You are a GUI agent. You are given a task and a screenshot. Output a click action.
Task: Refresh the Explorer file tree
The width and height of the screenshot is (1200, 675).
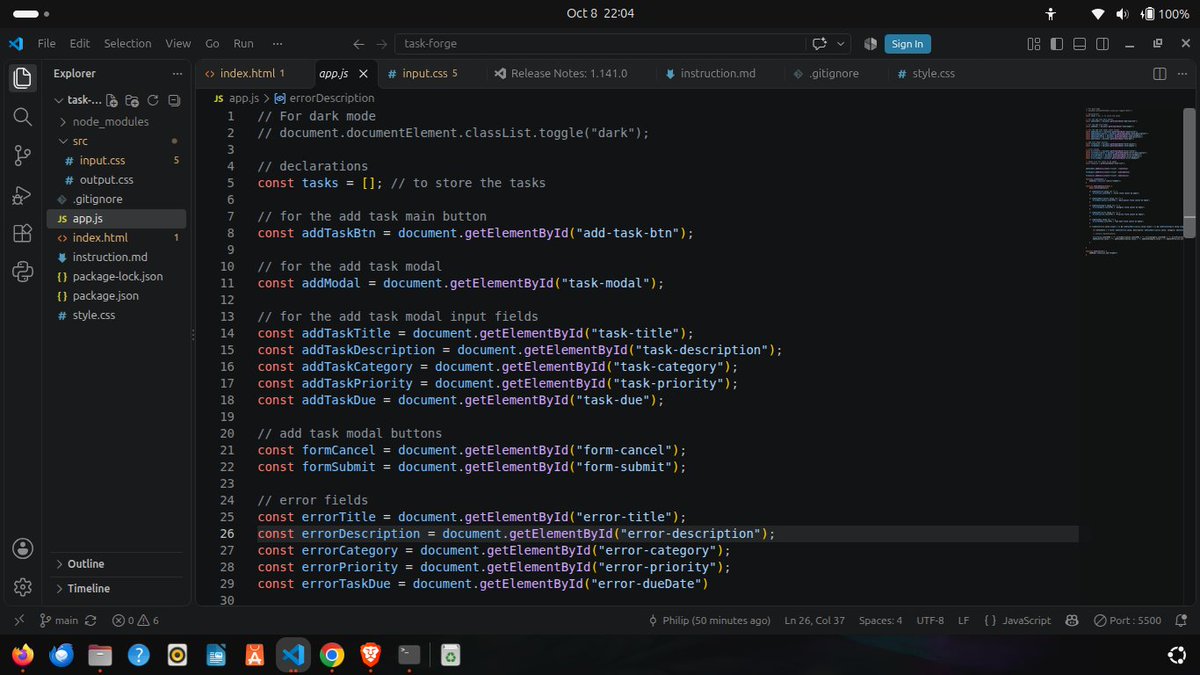click(x=153, y=100)
